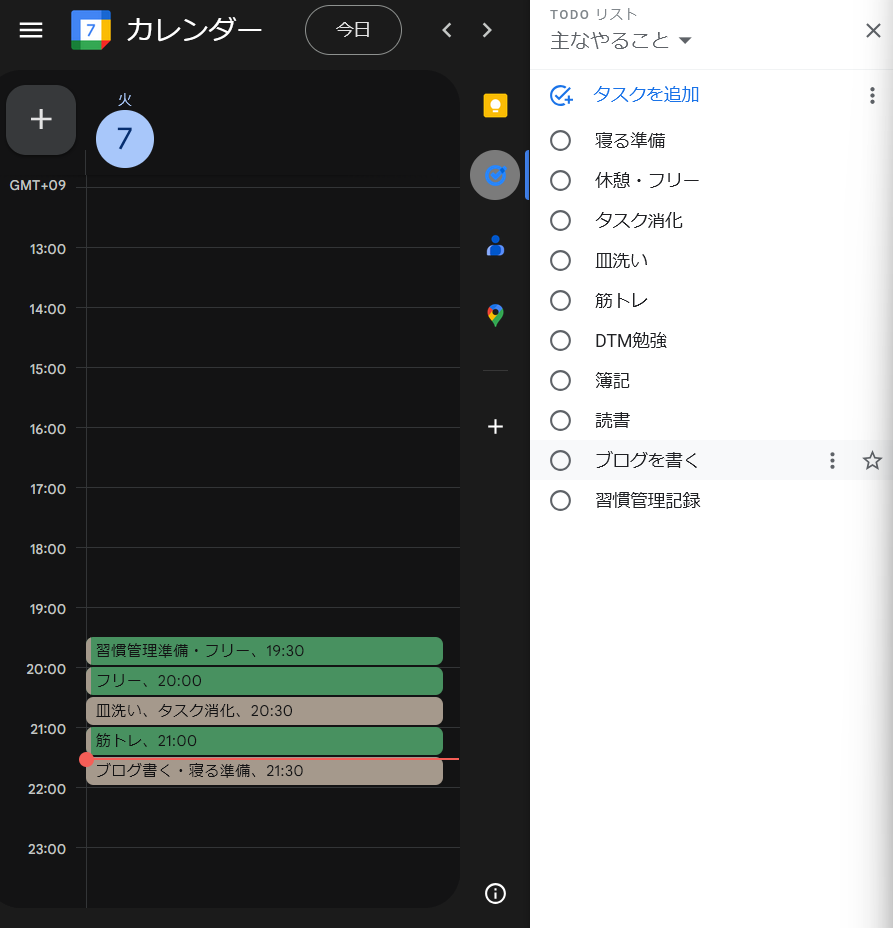
Task: Check off the 筋トレ task
Action: (x=561, y=300)
